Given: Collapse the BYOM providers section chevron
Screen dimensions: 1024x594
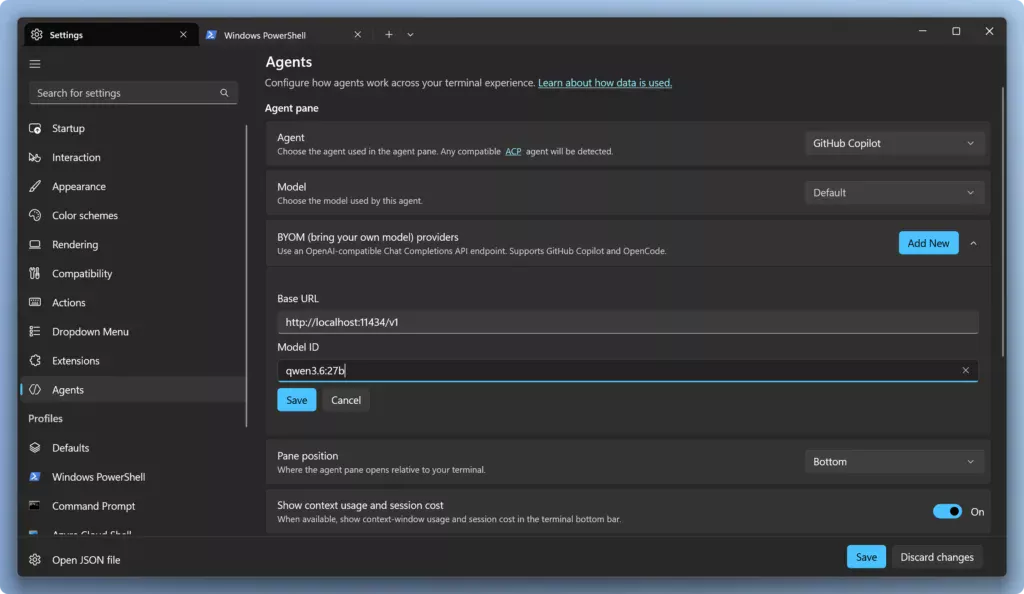Looking at the screenshot, I should tap(973, 243).
